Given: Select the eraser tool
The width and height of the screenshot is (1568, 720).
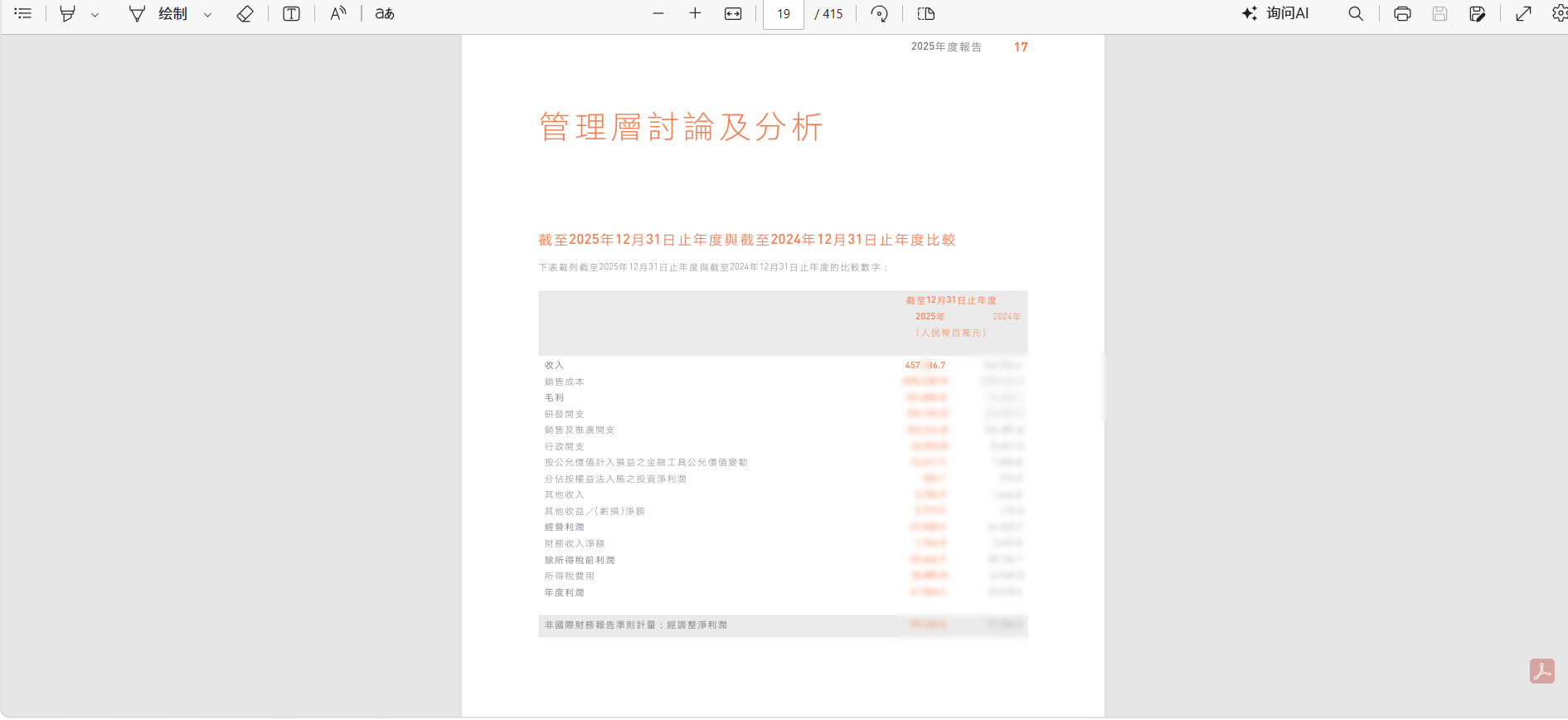Looking at the screenshot, I should click(x=245, y=13).
